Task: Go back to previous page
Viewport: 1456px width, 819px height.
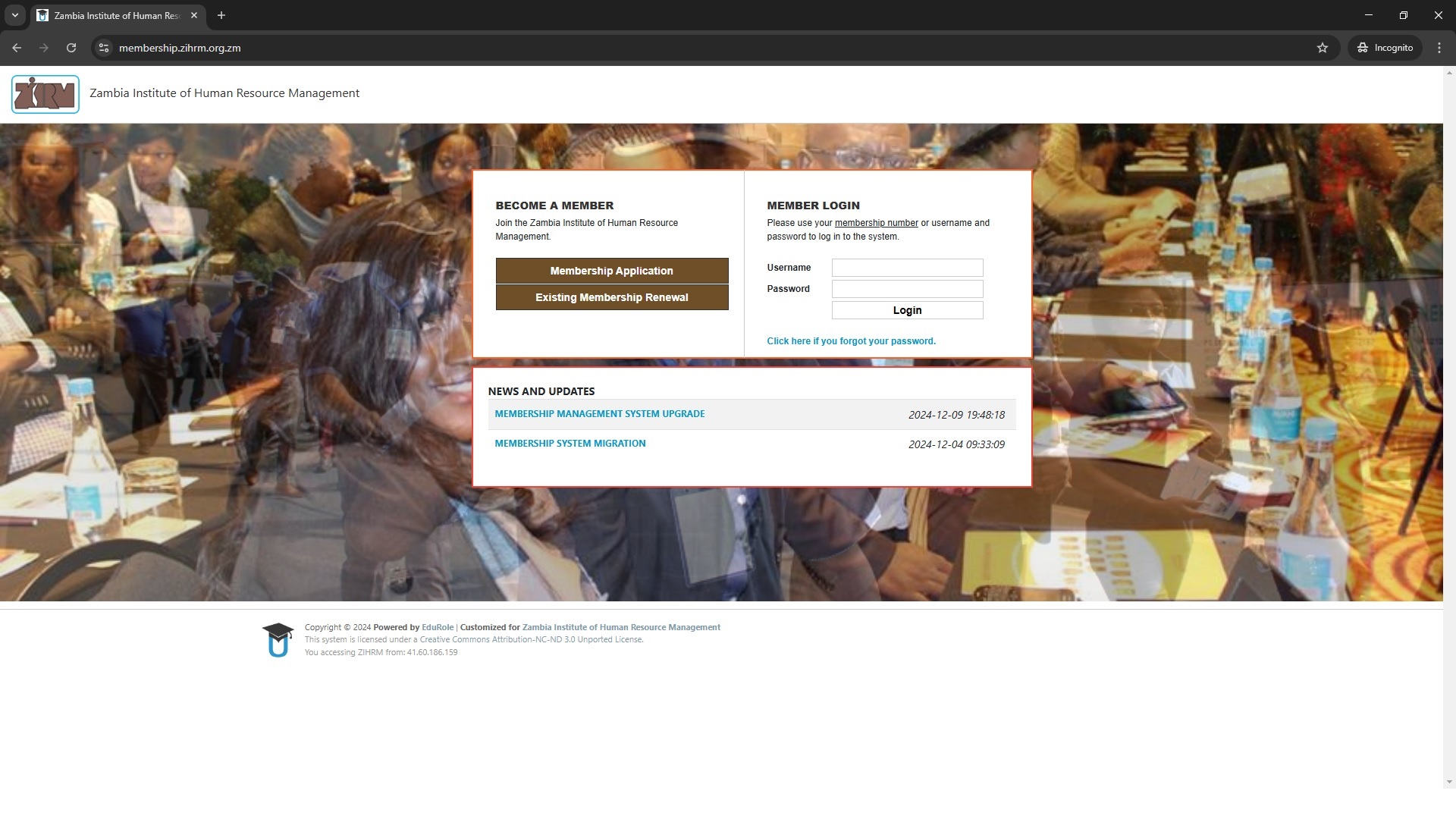Action: 17,48
